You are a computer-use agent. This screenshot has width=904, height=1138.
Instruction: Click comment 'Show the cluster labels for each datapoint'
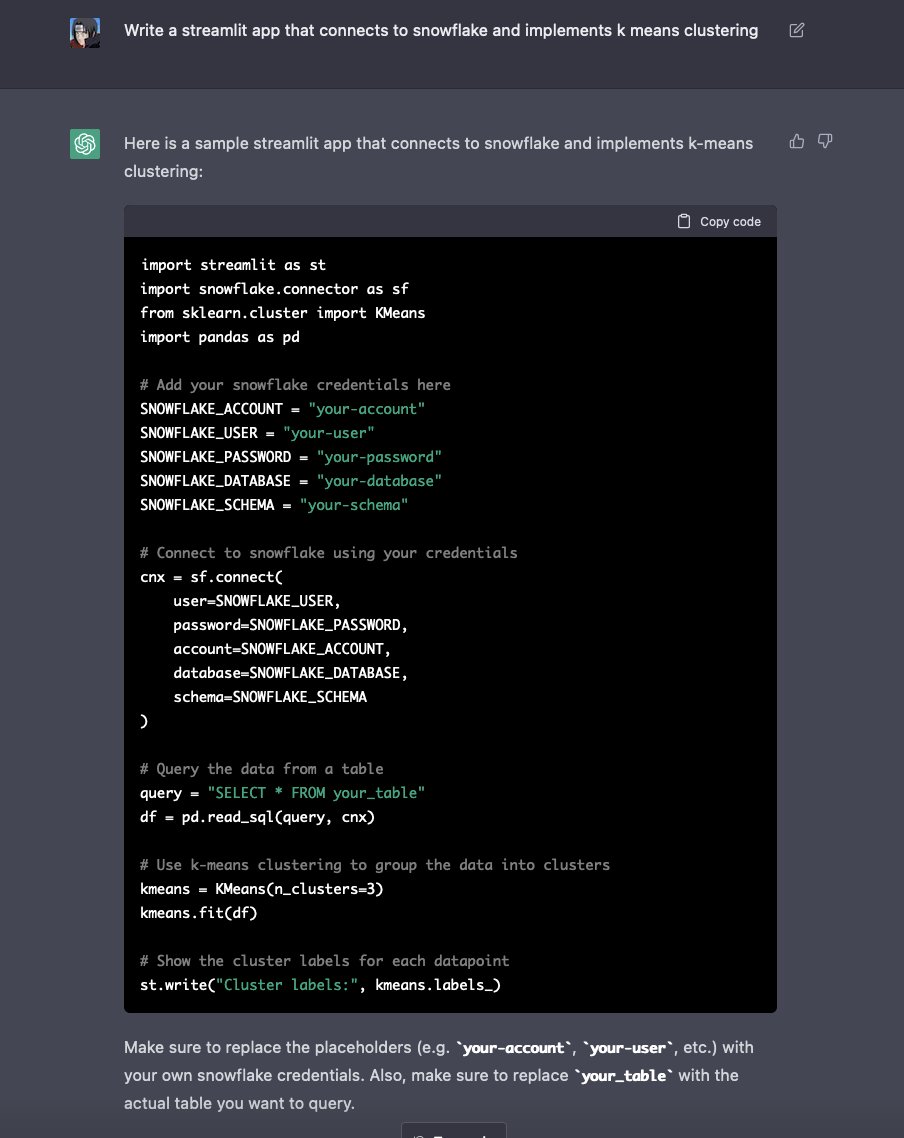[325, 959]
